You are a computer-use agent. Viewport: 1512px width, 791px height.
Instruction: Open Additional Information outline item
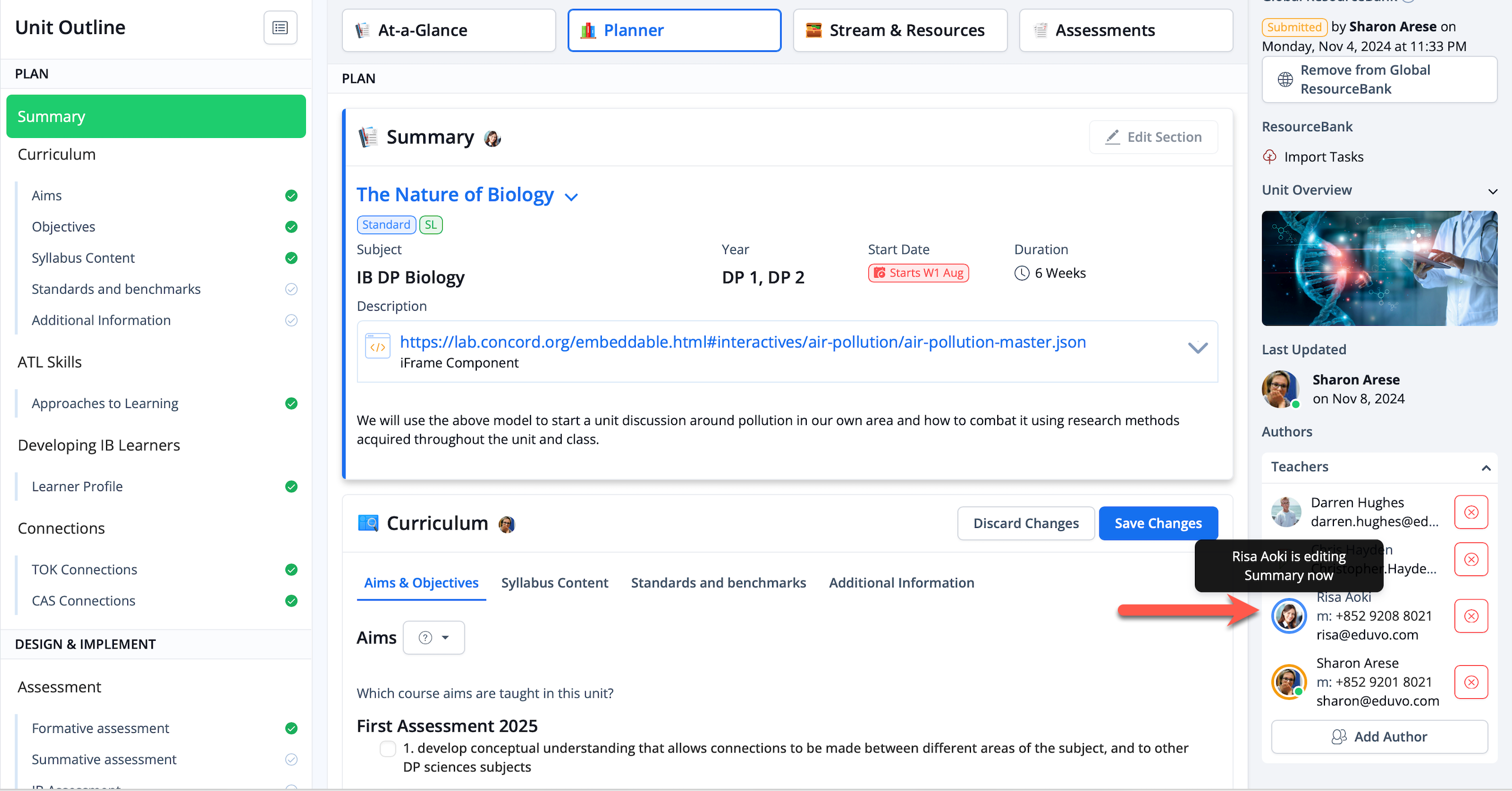[101, 320]
